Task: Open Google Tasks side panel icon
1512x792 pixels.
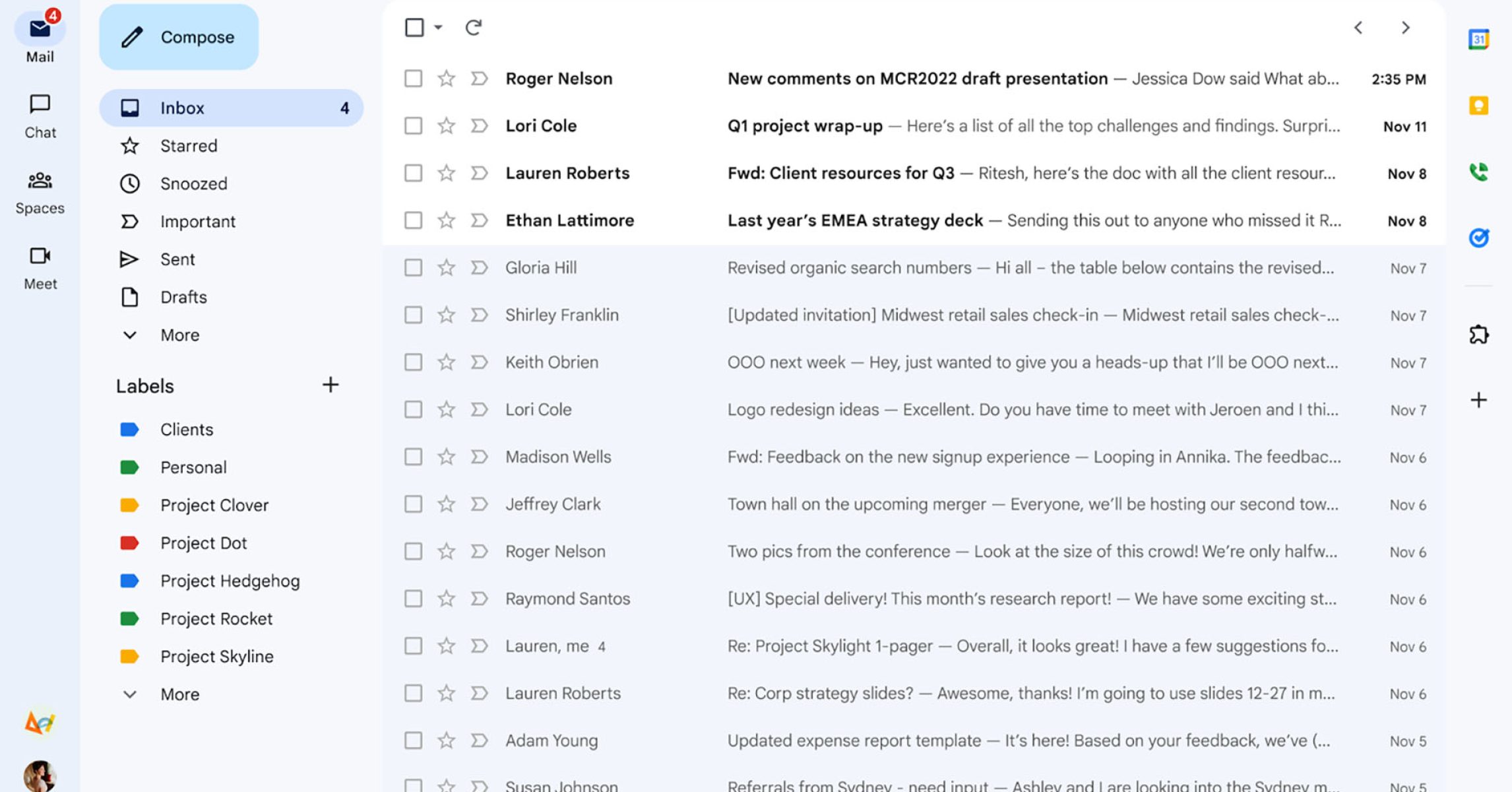Action: [1478, 238]
